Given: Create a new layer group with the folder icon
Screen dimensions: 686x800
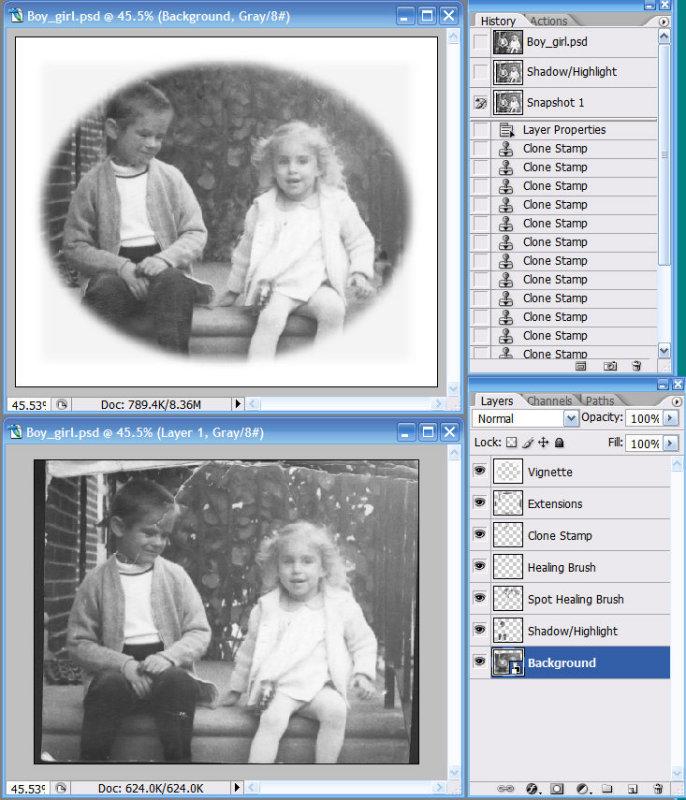Looking at the screenshot, I should click(x=606, y=789).
